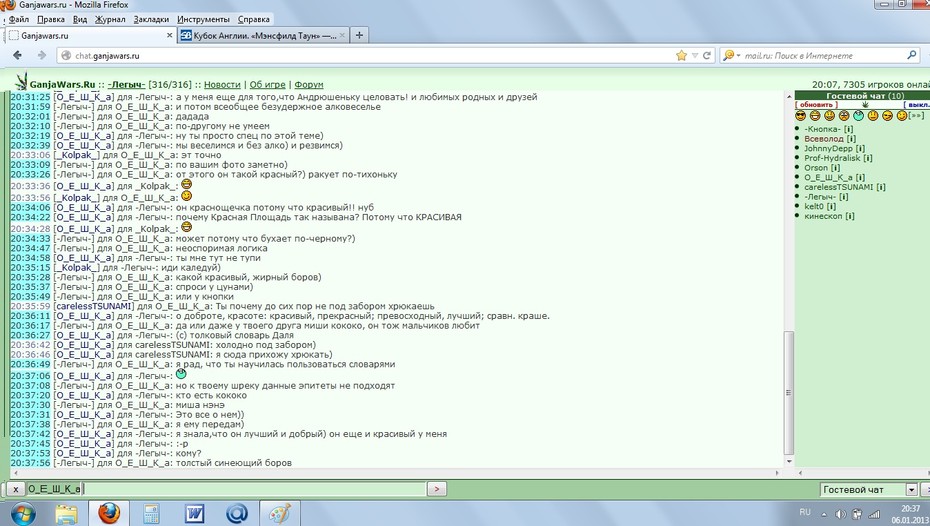Open info [i] for kelt0
This screenshot has width=930, height=526.
[831, 206]
